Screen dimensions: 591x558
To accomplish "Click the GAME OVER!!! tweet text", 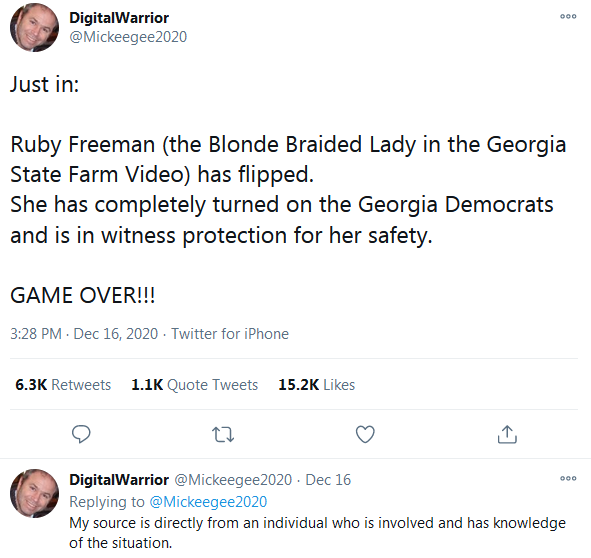I will click(x=83, y=295).
